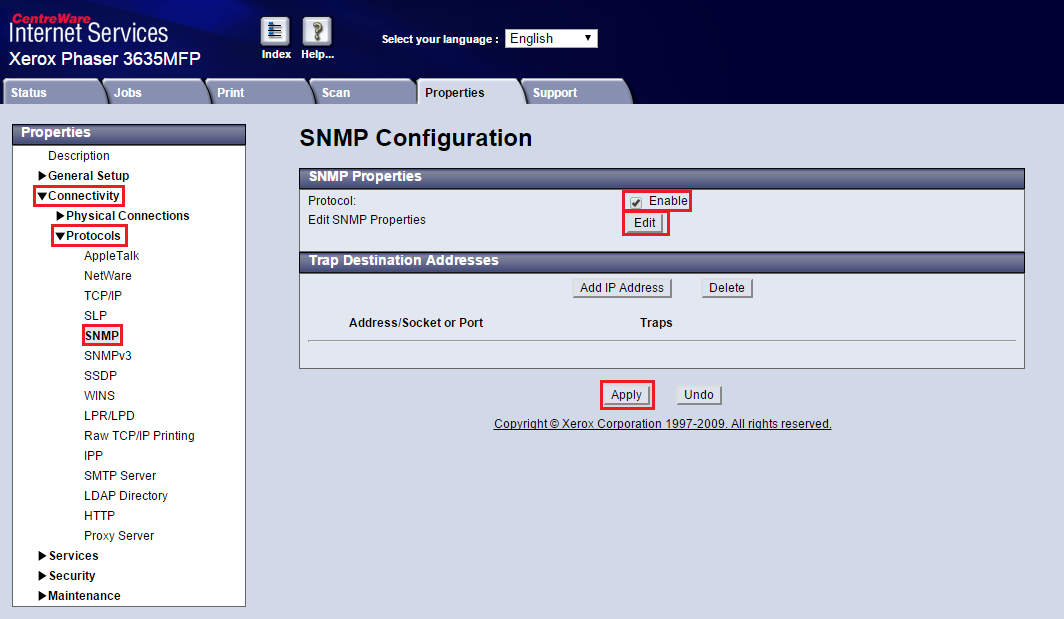Screen dimensions: 1064x619
Task: Collapse the Protocols tree node
Action: [60, 236]
